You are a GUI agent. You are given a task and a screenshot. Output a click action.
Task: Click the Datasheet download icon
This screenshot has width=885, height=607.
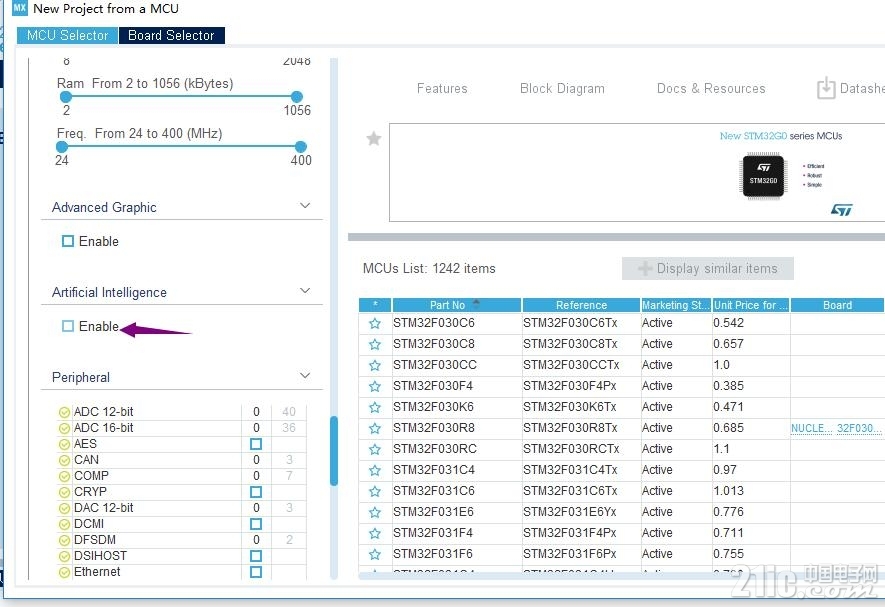click(826, 88)
